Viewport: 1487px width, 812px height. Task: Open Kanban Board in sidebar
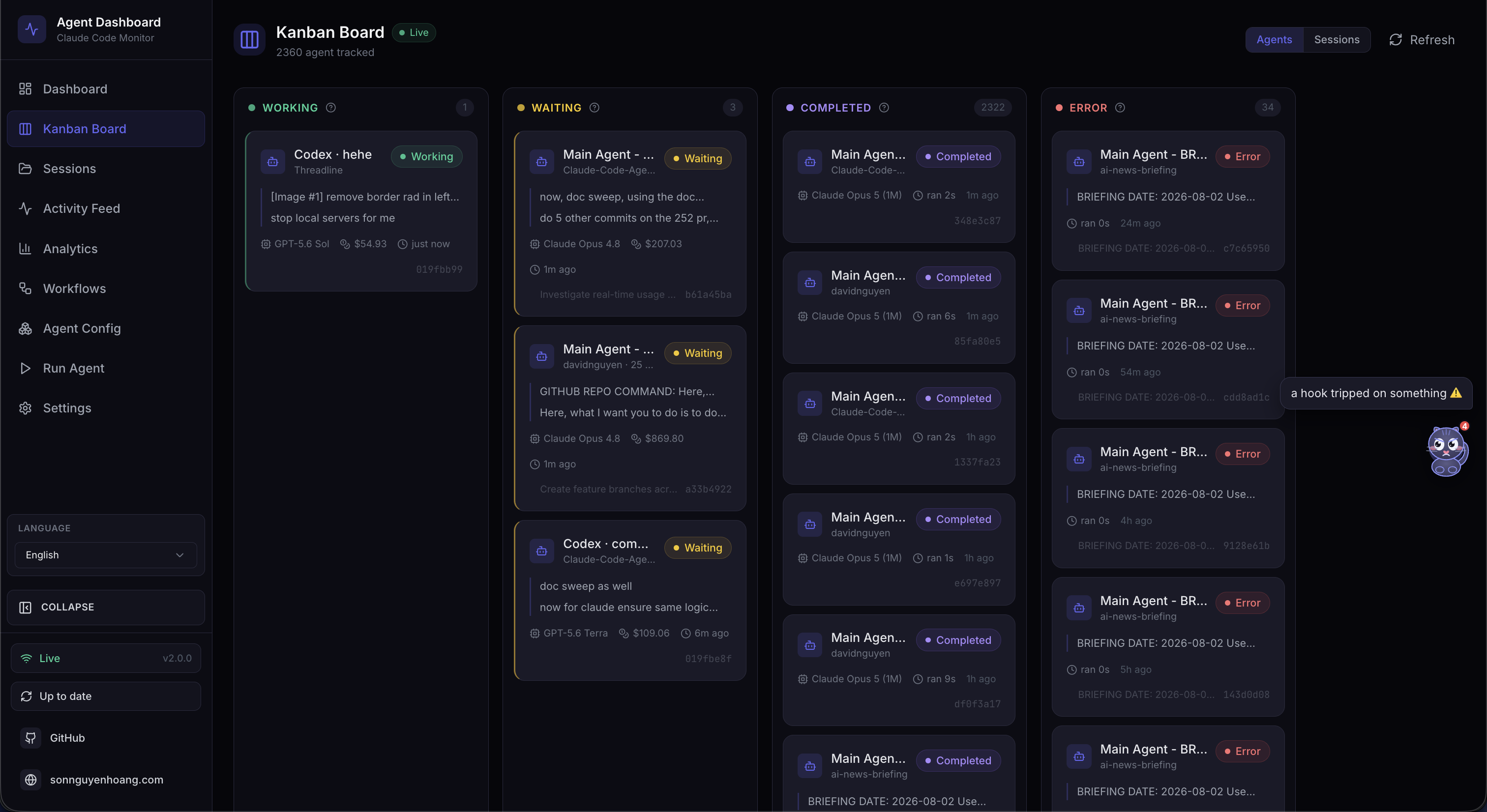click(x=106, y=129)
